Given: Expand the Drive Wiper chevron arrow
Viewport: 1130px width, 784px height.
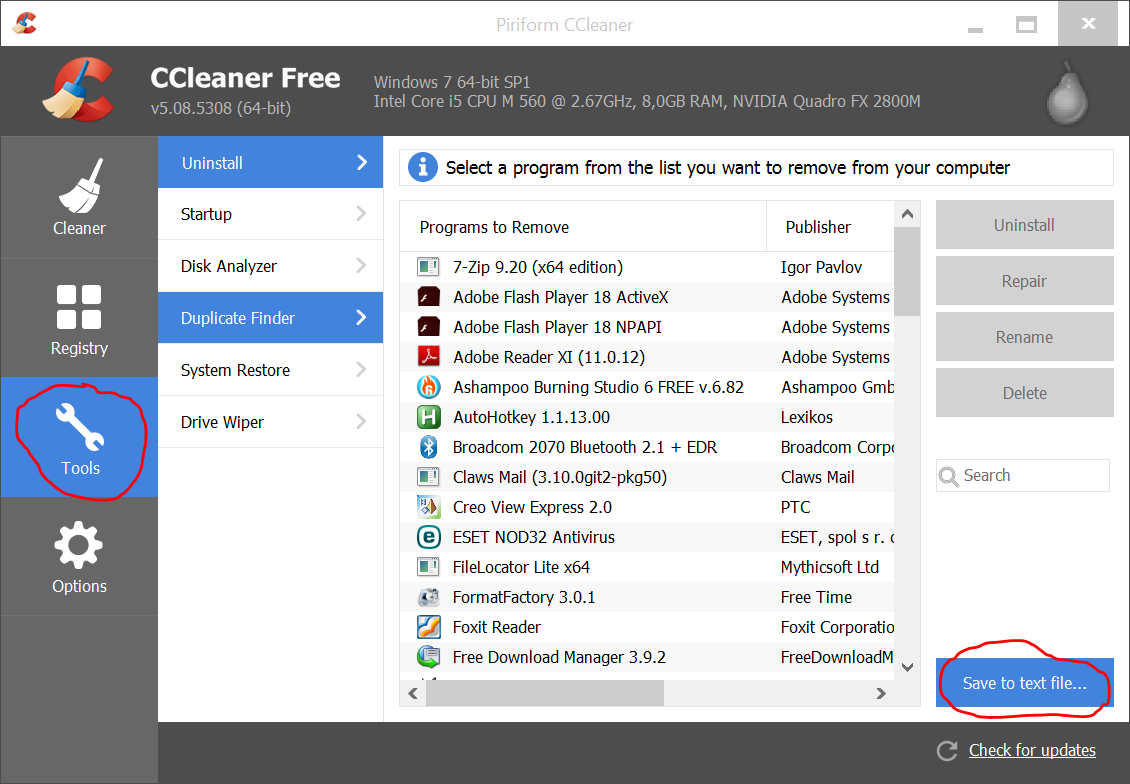Looking at the screenshot, I should pyautogui.click(x=361, y=421).
